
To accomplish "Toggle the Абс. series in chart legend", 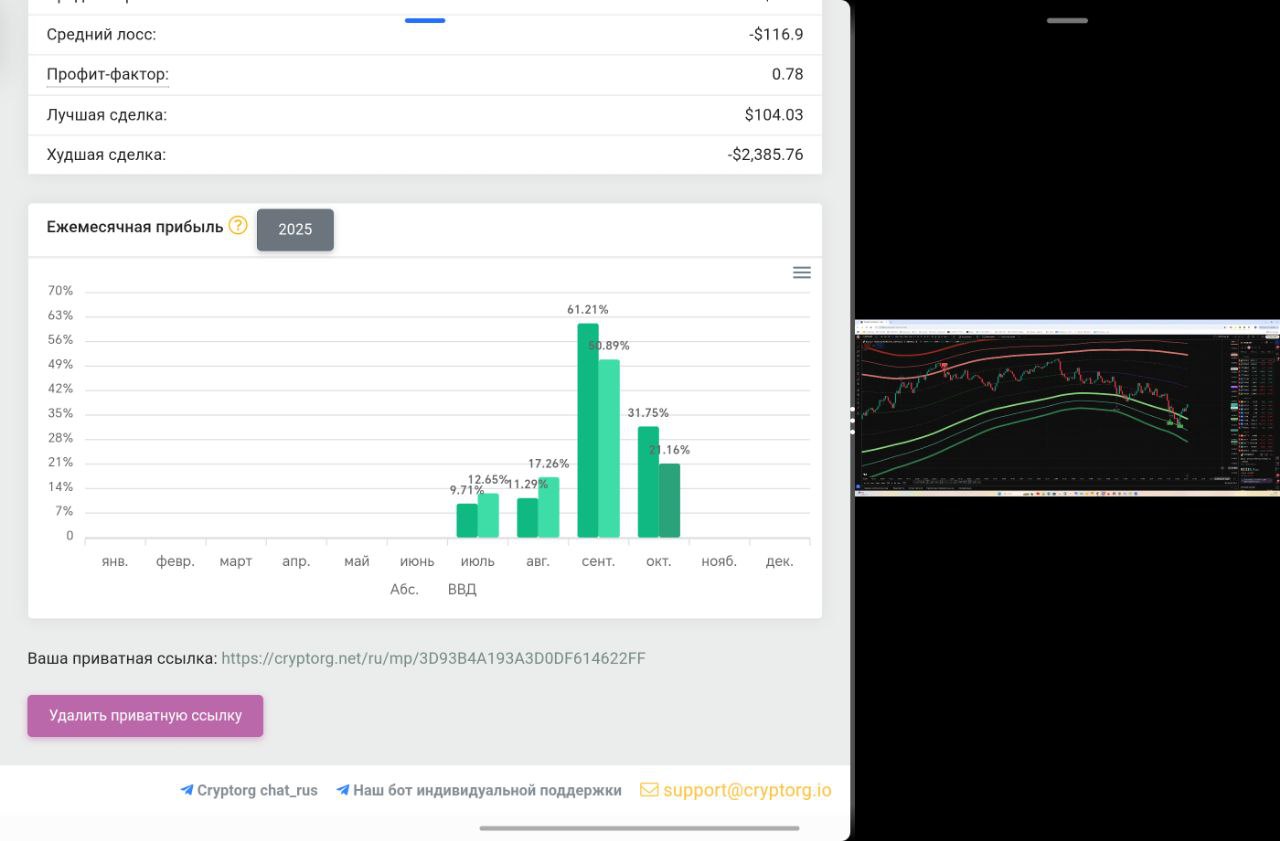I will coord(404,589).
